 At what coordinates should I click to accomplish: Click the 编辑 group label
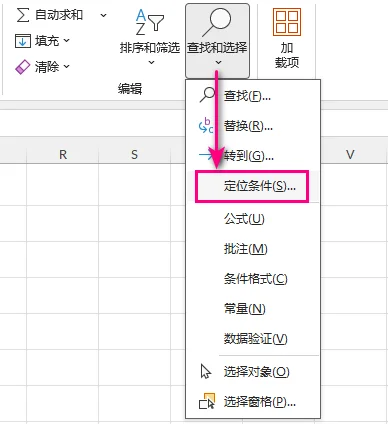pyautogui.click(x=130, y=89)
